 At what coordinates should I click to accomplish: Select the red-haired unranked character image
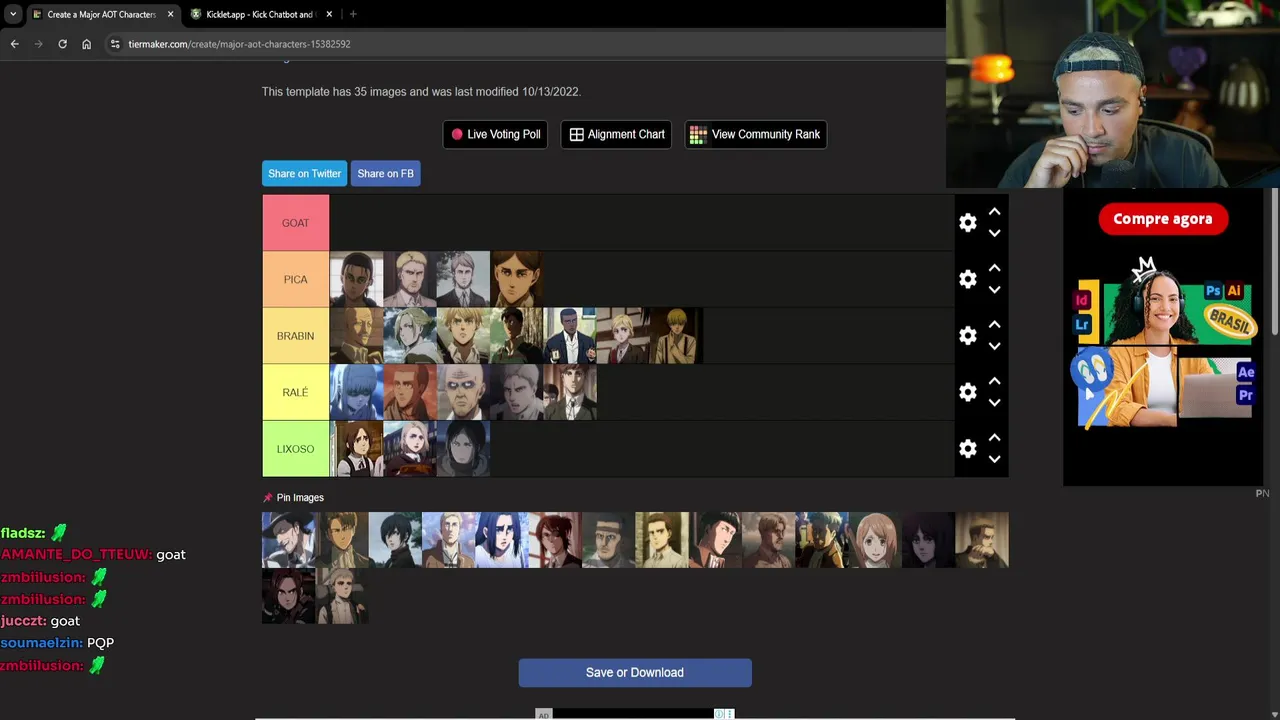click(x=555, y=540)
